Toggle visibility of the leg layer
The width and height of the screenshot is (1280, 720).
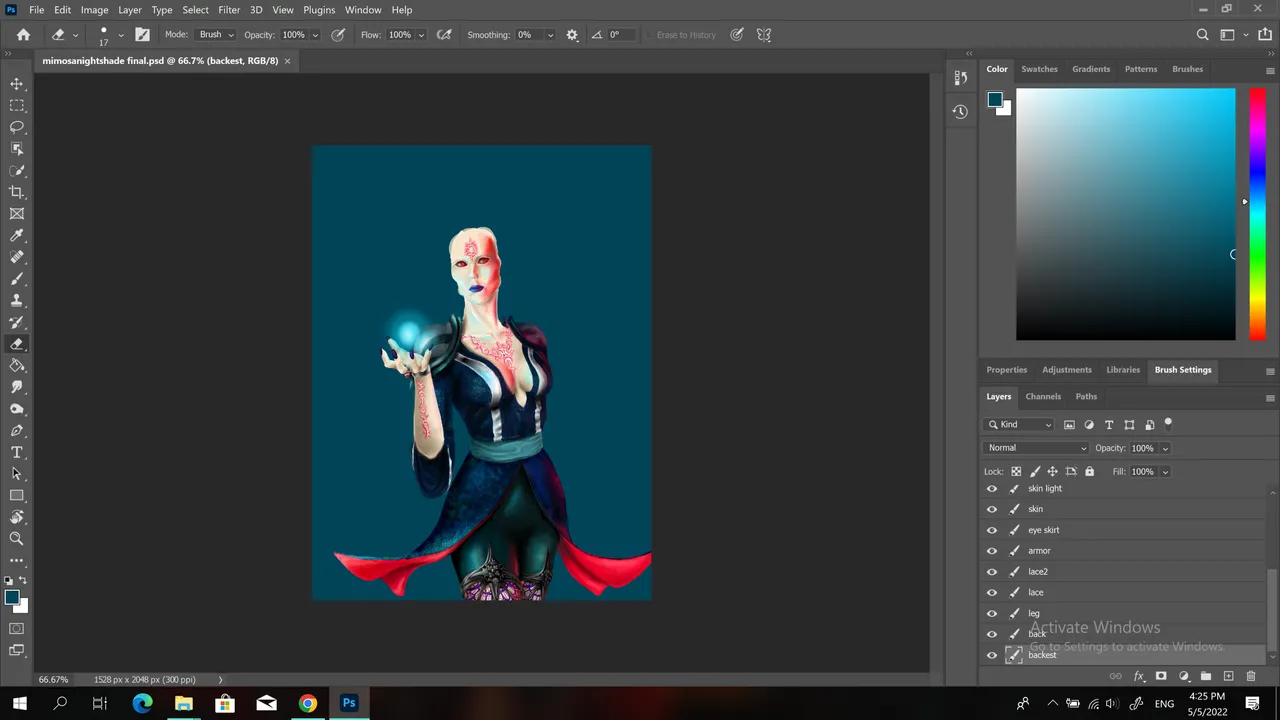tap(992, 613)
